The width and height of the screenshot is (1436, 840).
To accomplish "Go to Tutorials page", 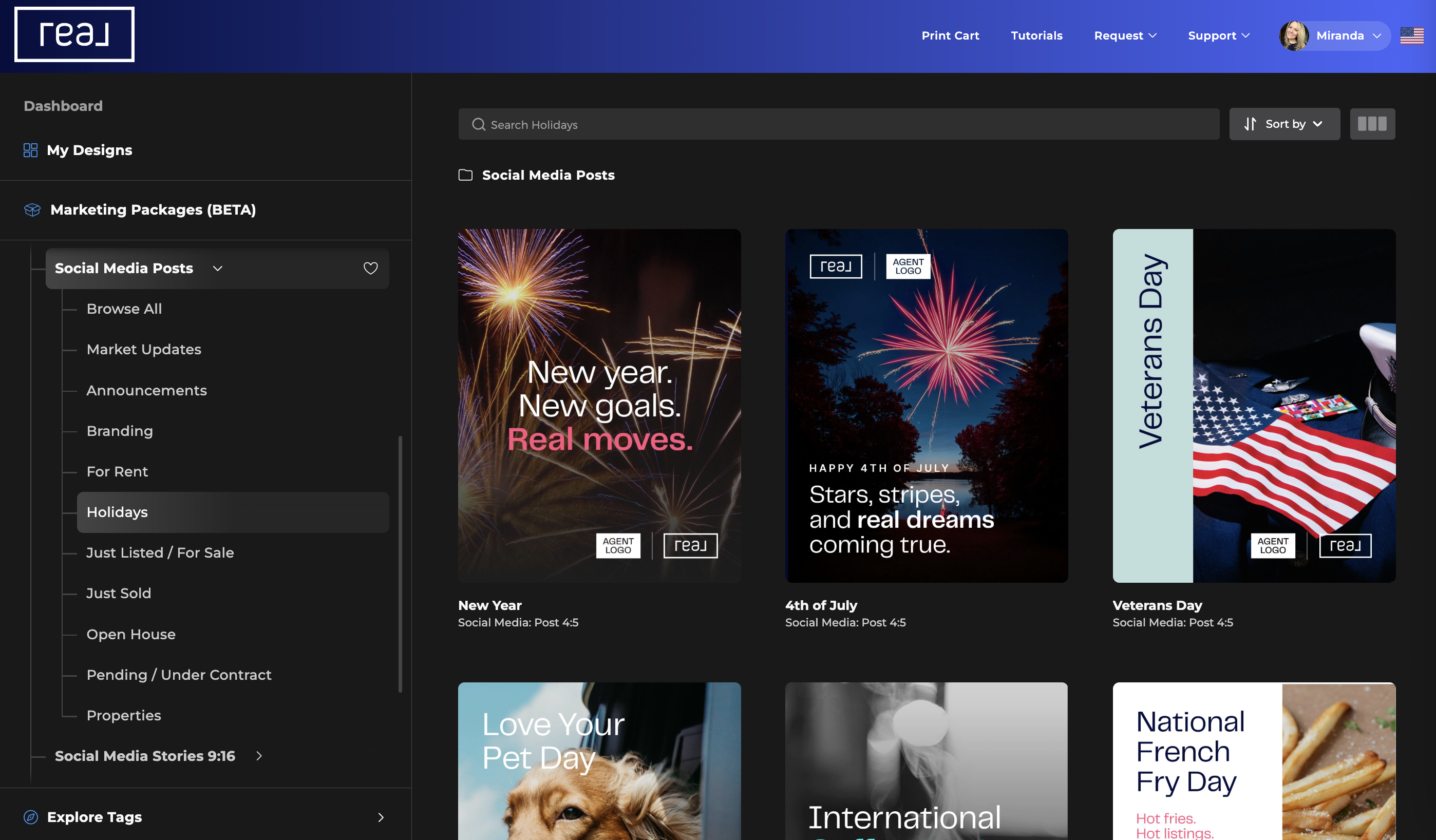I will tap(1036, 35).
